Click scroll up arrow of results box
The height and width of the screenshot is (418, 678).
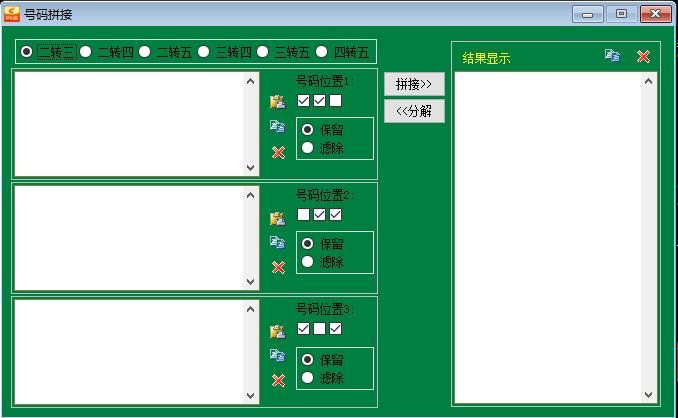tap(649, 81)
